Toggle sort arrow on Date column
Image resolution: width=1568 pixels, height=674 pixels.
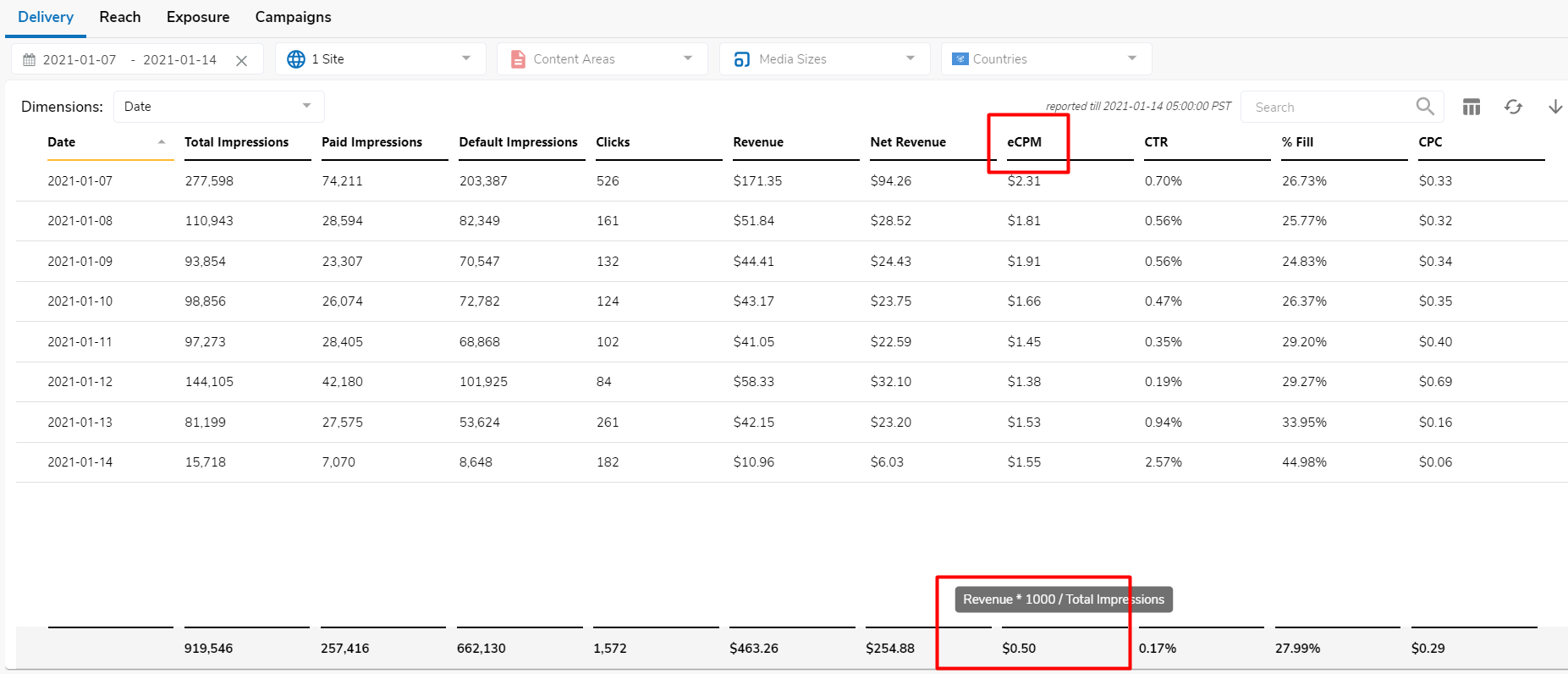point(162,142)
